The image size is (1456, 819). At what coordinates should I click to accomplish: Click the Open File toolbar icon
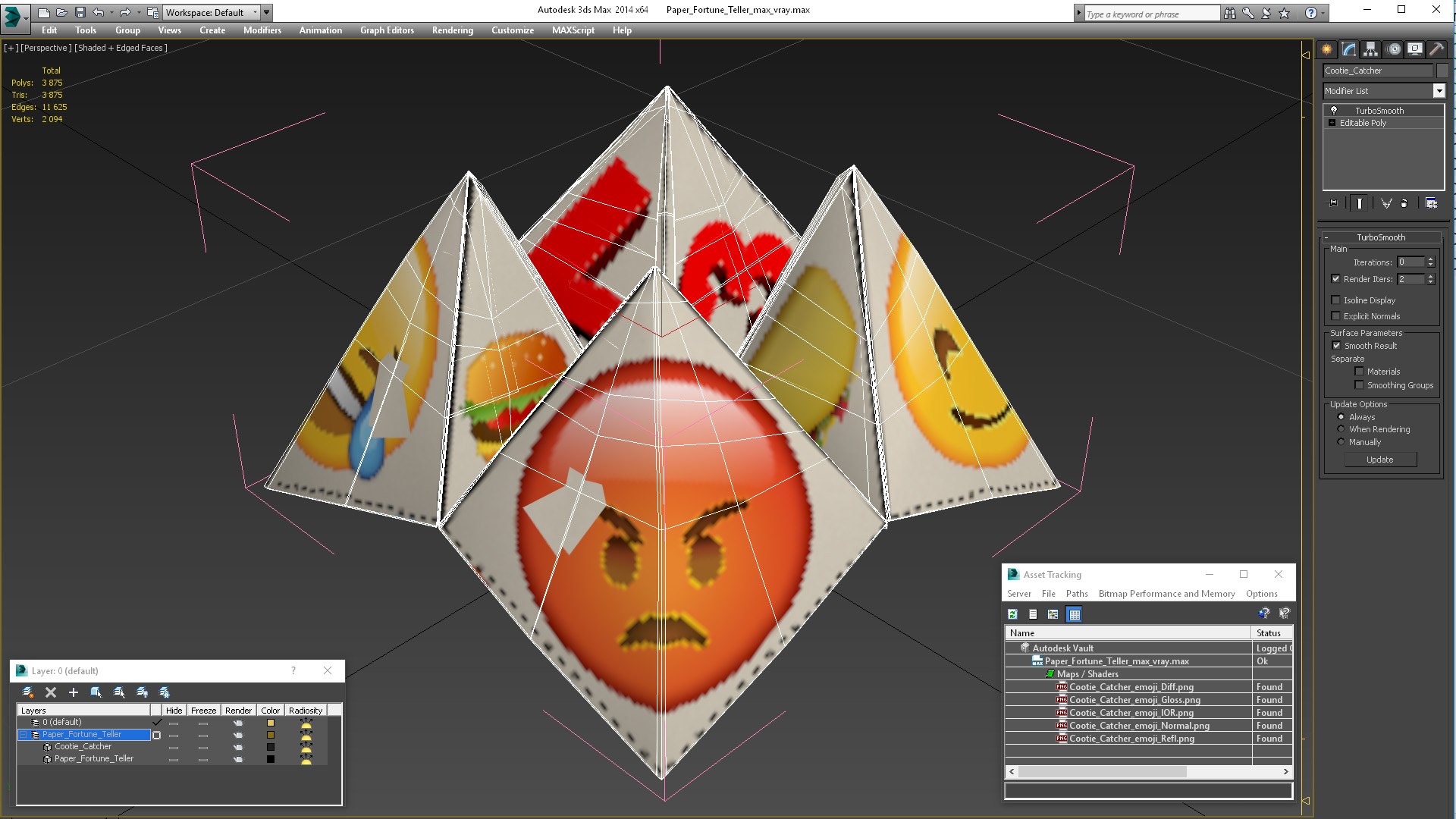(x=62, y=12)
